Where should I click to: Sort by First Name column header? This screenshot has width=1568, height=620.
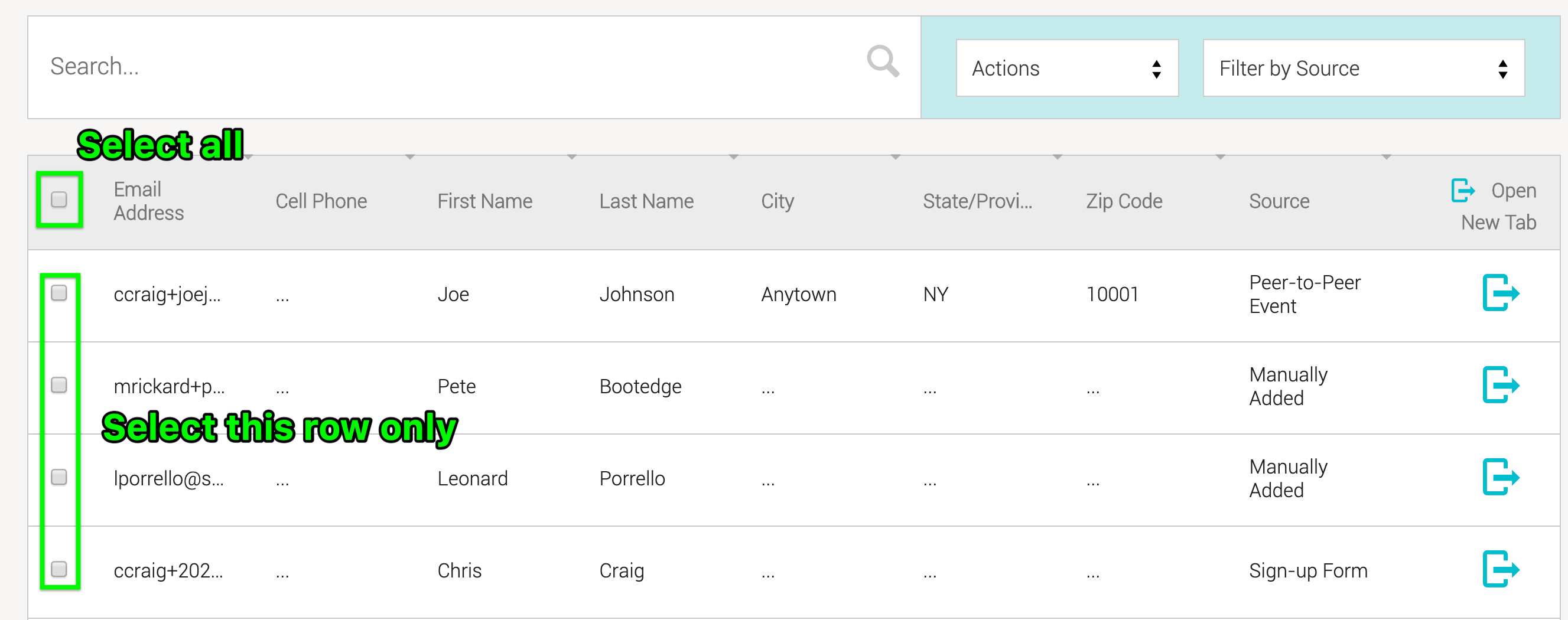click(x=484, y=201)
